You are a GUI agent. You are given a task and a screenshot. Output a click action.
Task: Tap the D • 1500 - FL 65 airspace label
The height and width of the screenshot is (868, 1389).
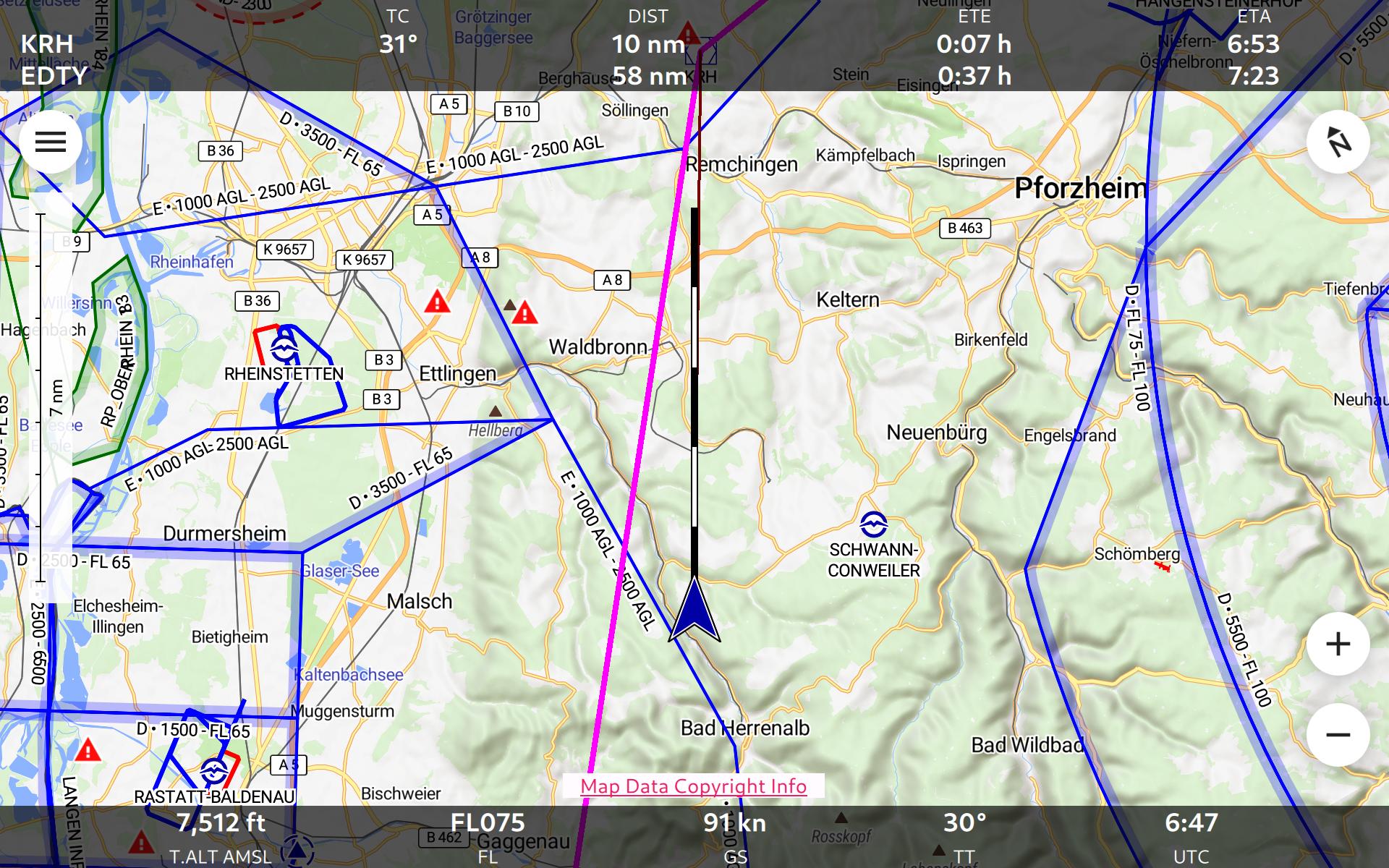[194, 730]
